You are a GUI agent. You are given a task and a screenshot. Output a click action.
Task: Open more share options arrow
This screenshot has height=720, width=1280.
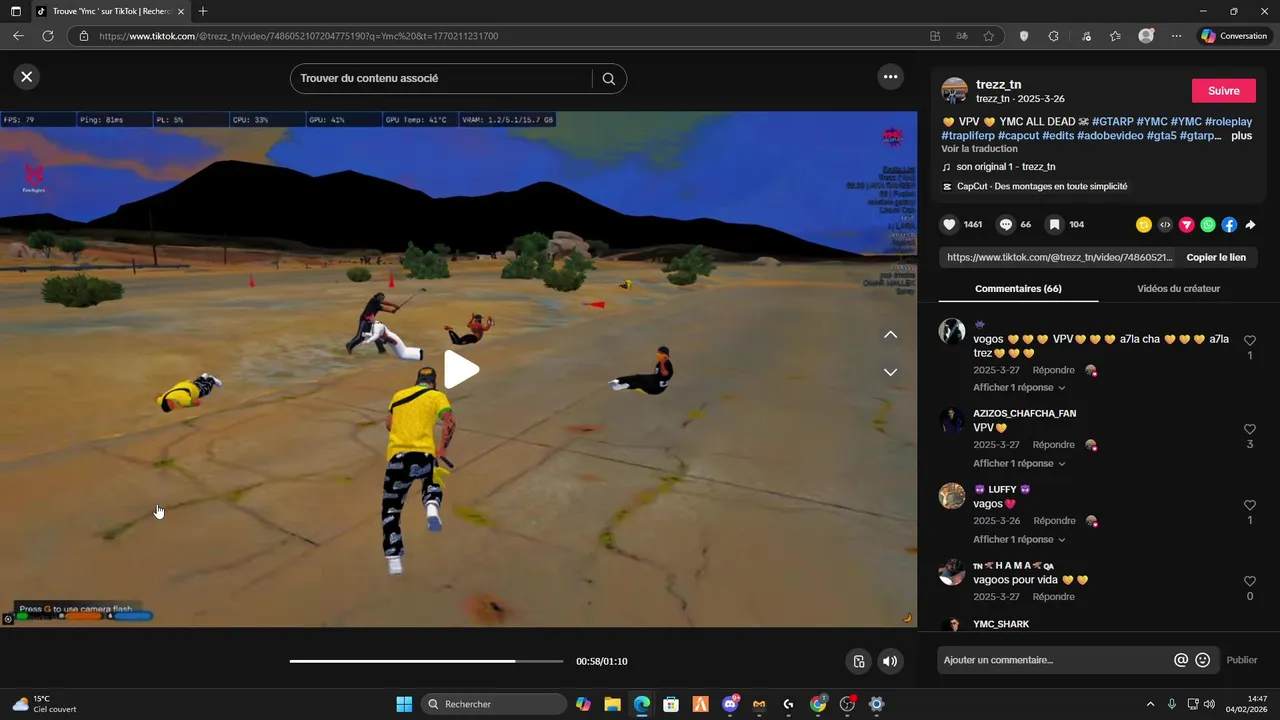(x=1250, y=225)
